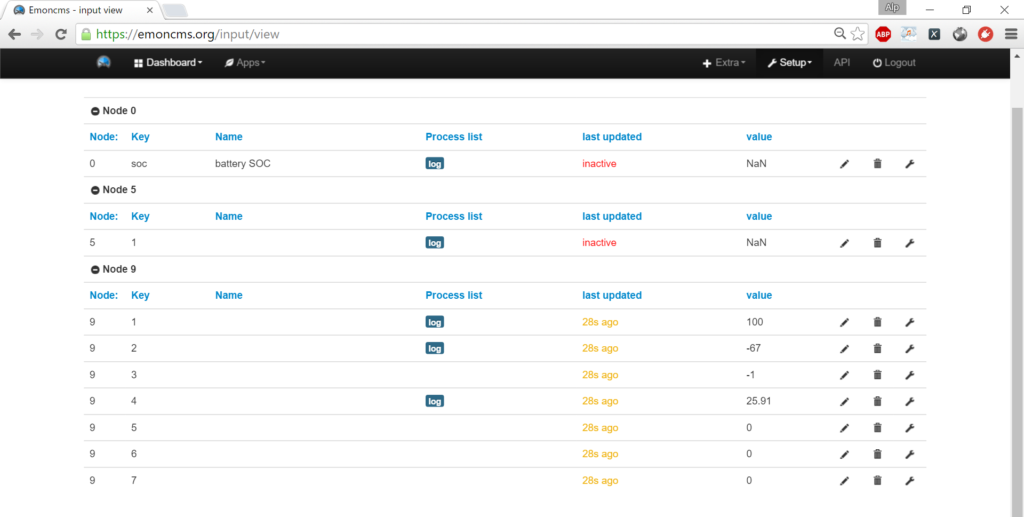1024x517 pixels.
Task: Collapse the Node 0 group
Action: [95, 111]
